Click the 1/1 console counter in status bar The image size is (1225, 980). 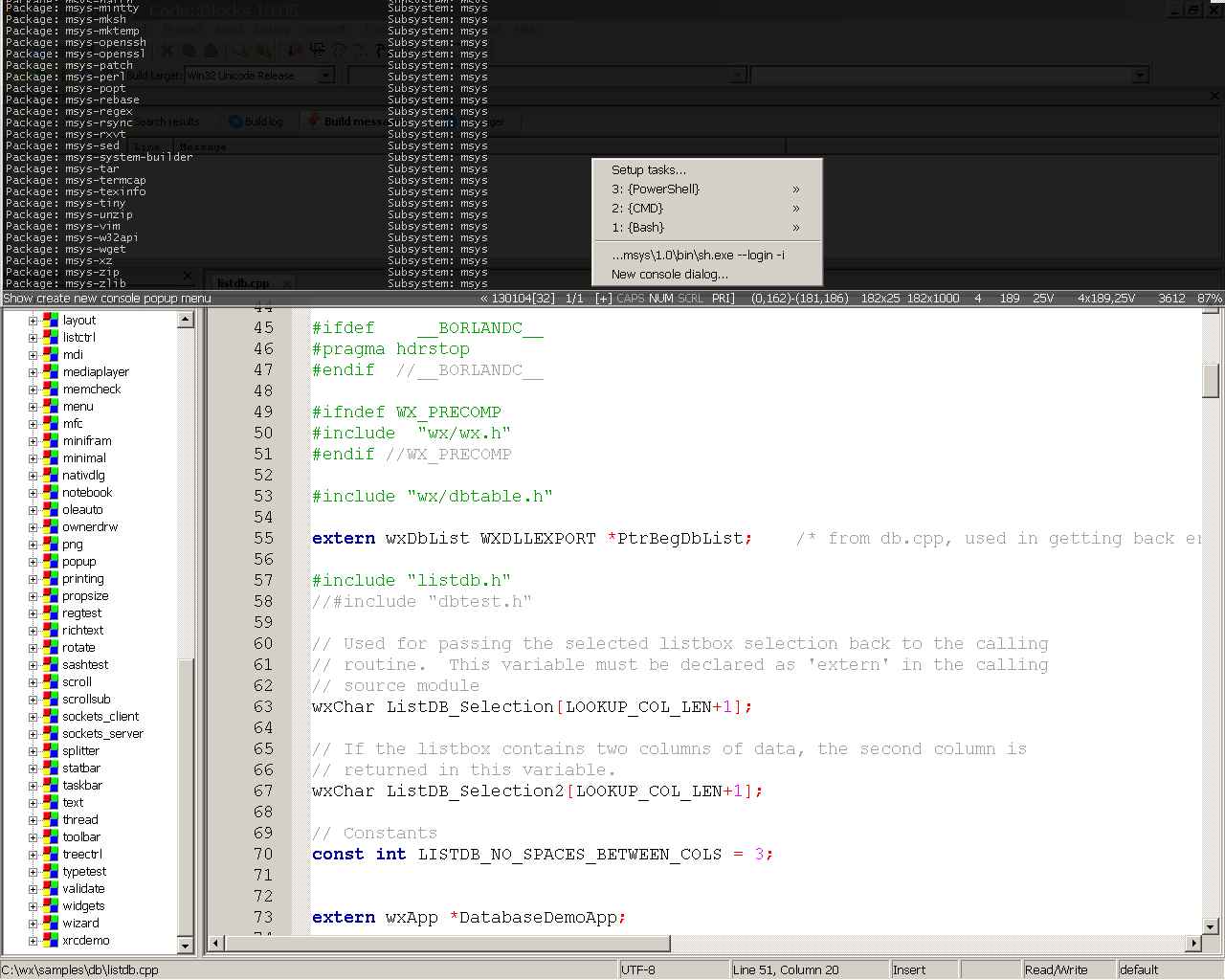574,299
